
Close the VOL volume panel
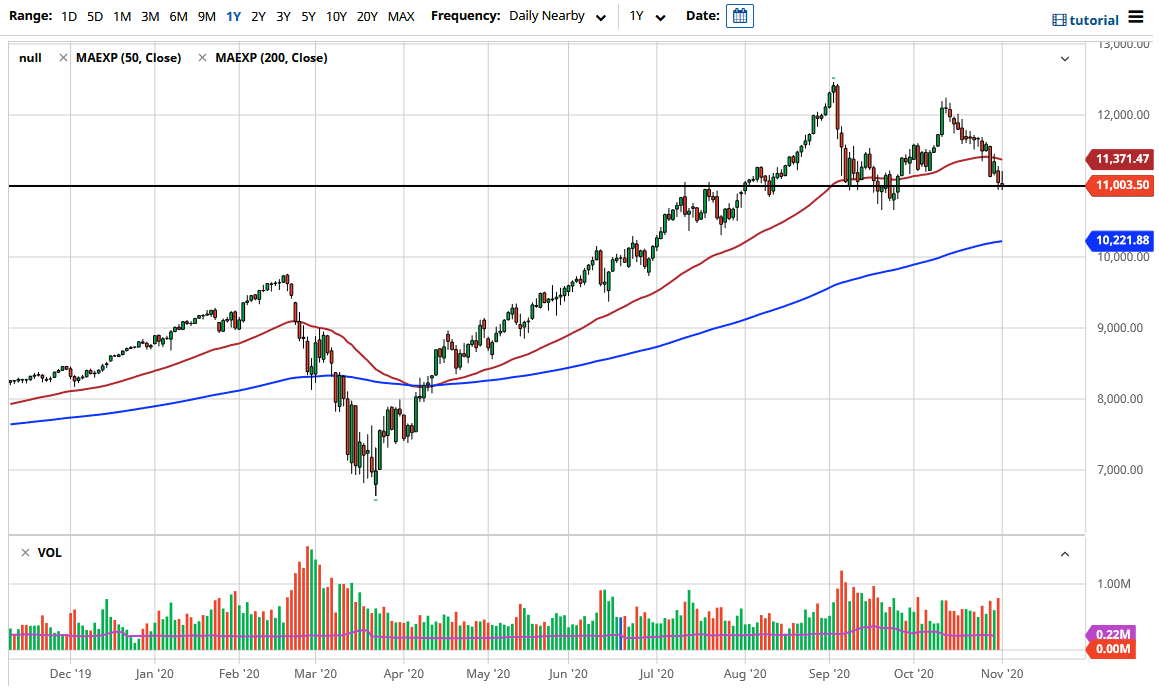tap(26, 552)
